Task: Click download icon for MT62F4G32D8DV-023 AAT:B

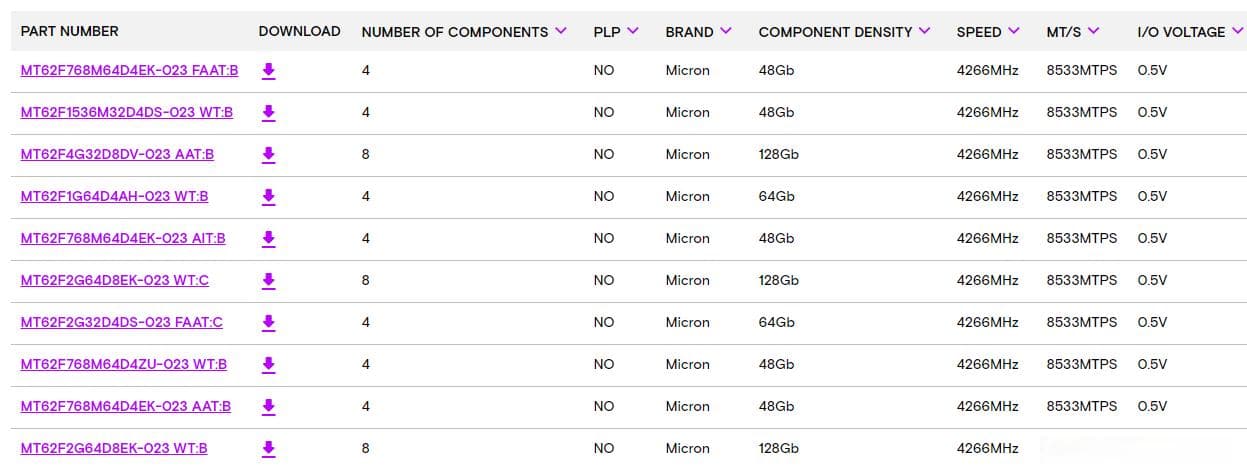Action: point(268,155)
